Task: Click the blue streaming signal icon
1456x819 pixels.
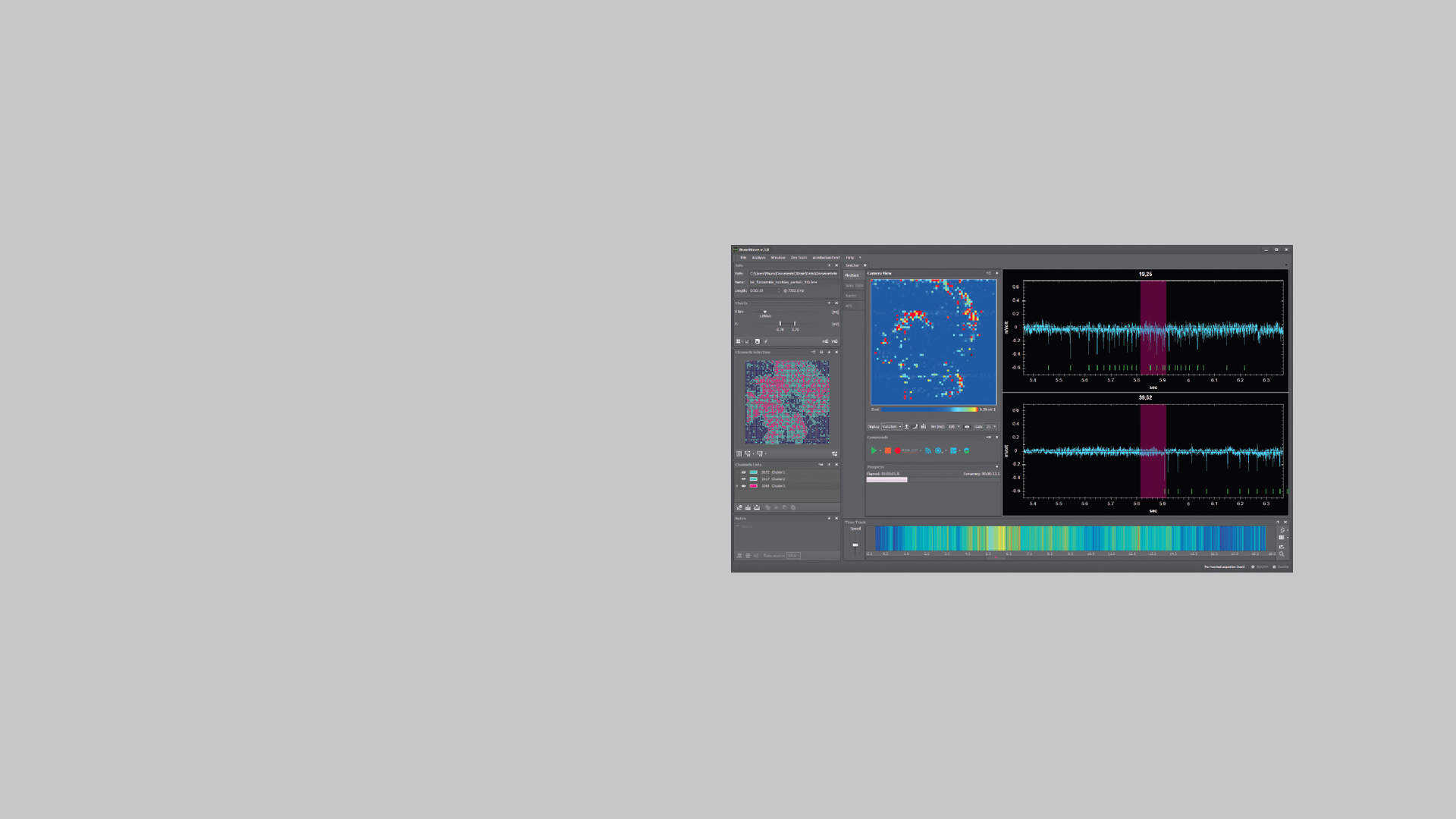Action: click(928, 450)
